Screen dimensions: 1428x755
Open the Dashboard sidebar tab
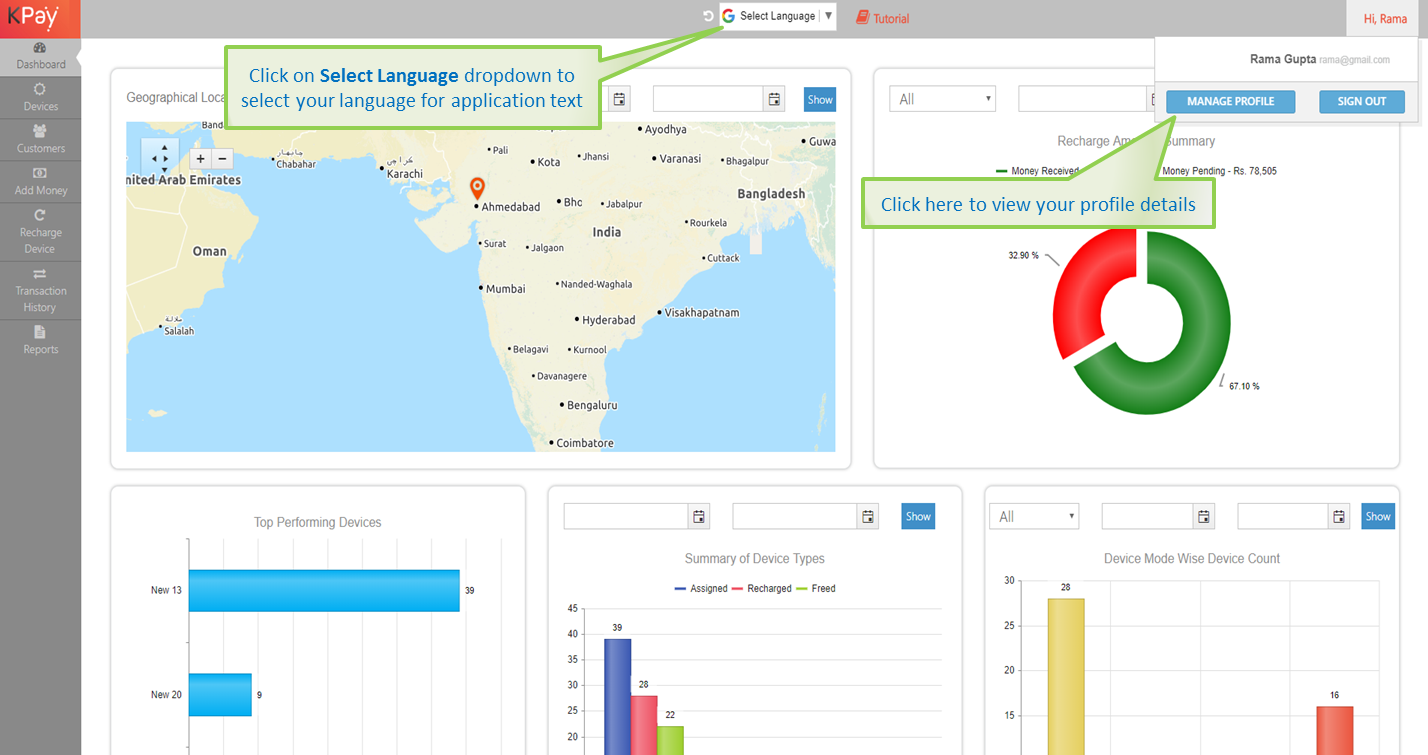pos(40,55)
